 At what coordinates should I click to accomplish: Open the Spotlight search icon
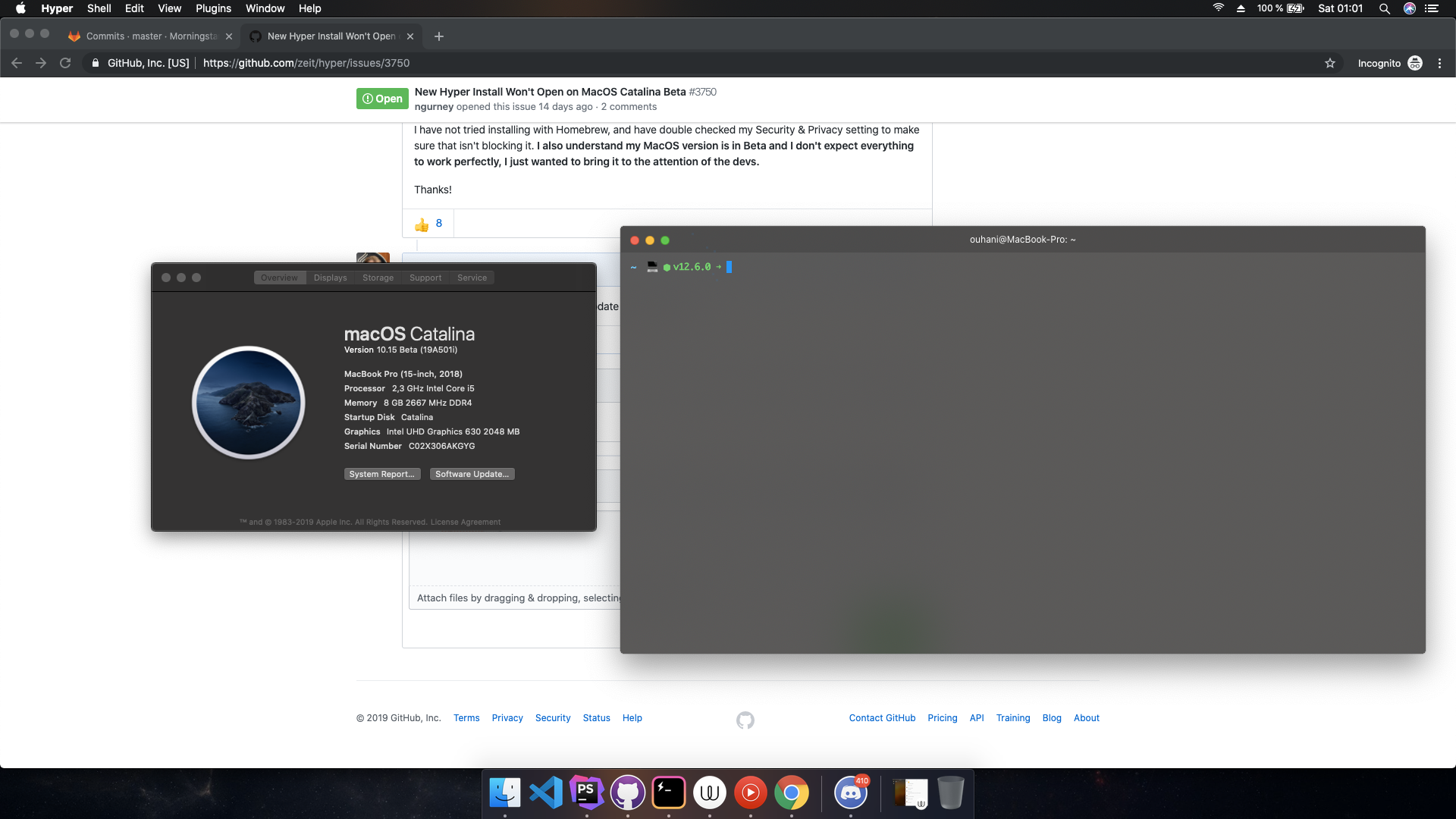tap(1384, 8)
